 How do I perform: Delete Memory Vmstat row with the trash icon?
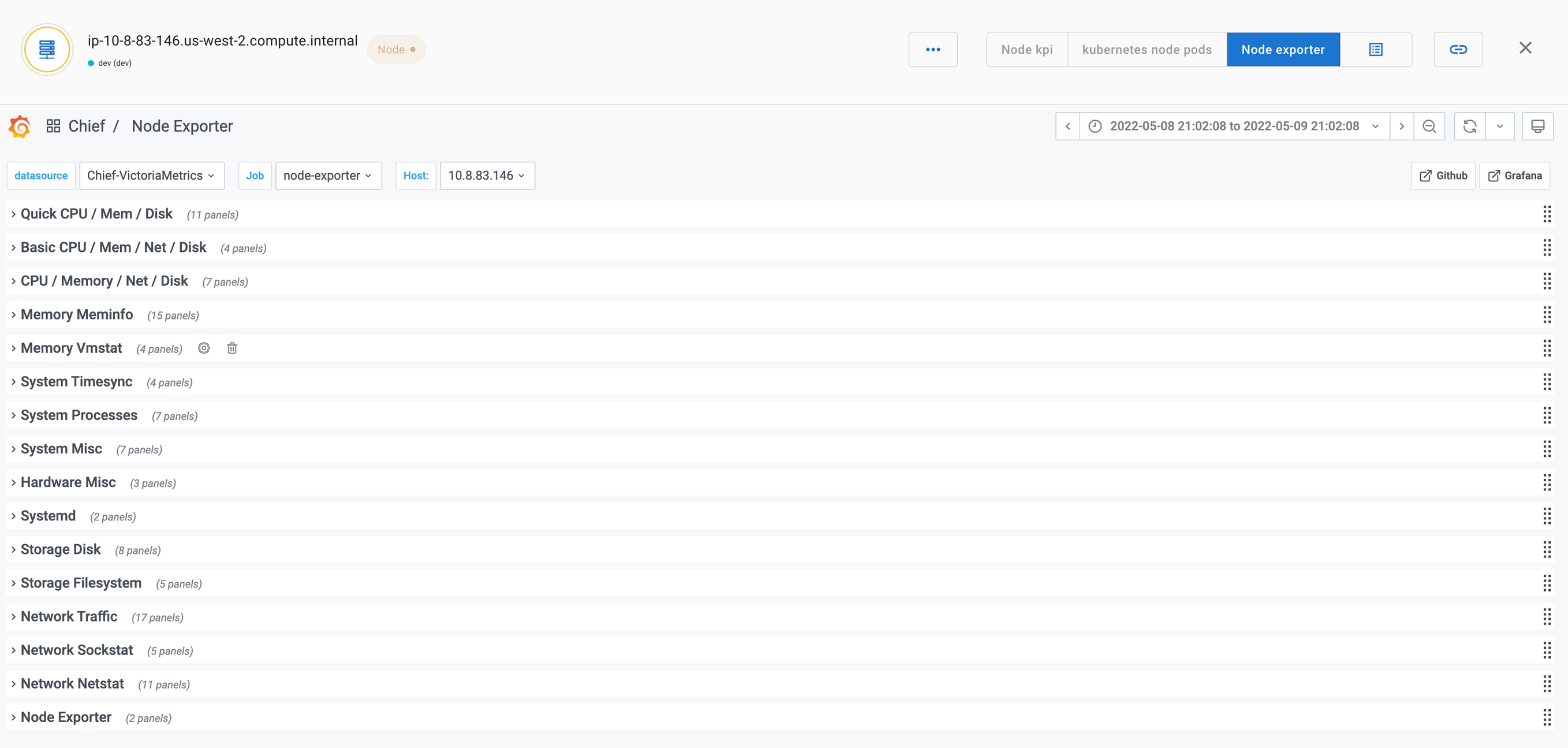(x=232, y=348)
